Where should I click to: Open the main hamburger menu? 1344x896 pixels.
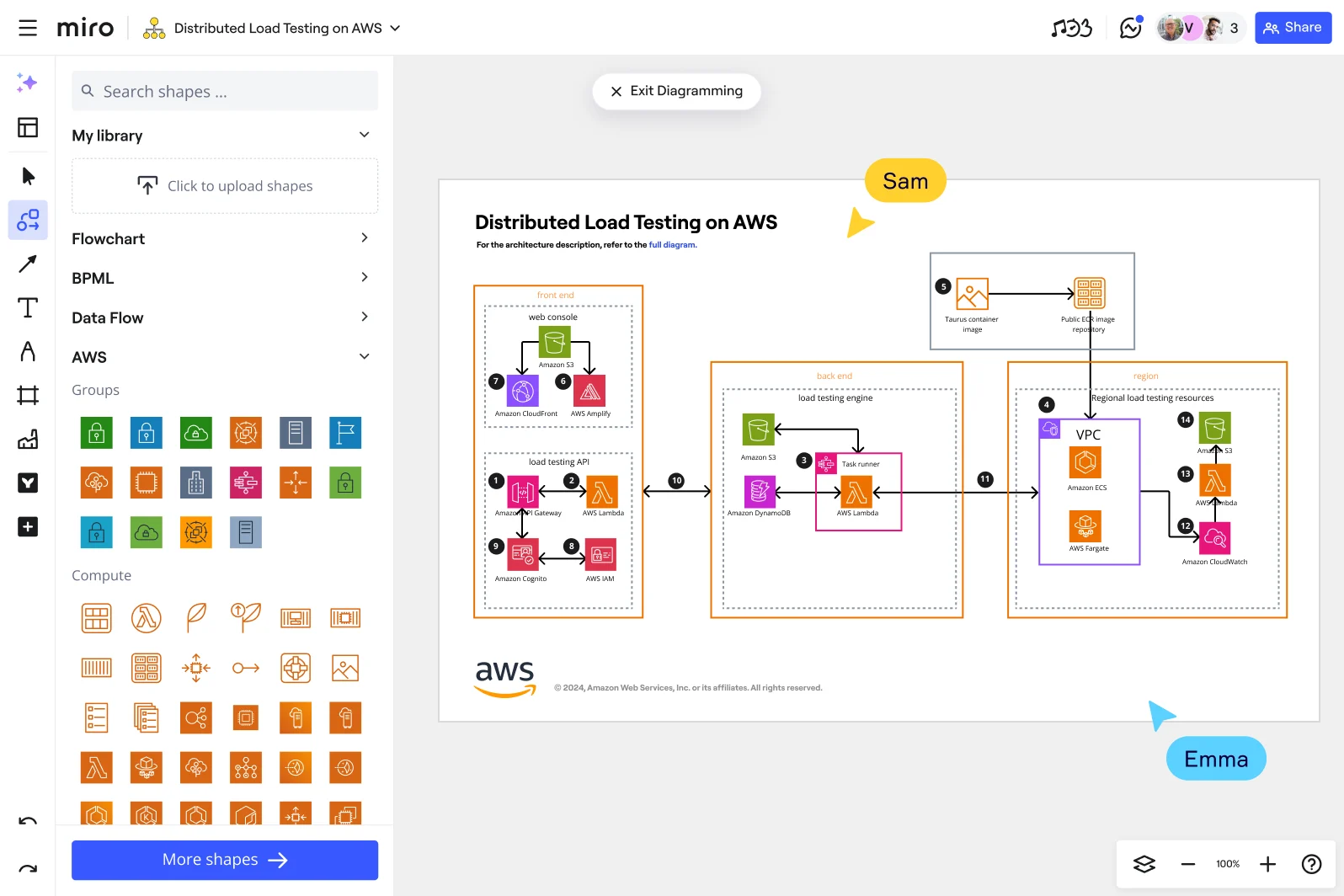click(28, 28)
